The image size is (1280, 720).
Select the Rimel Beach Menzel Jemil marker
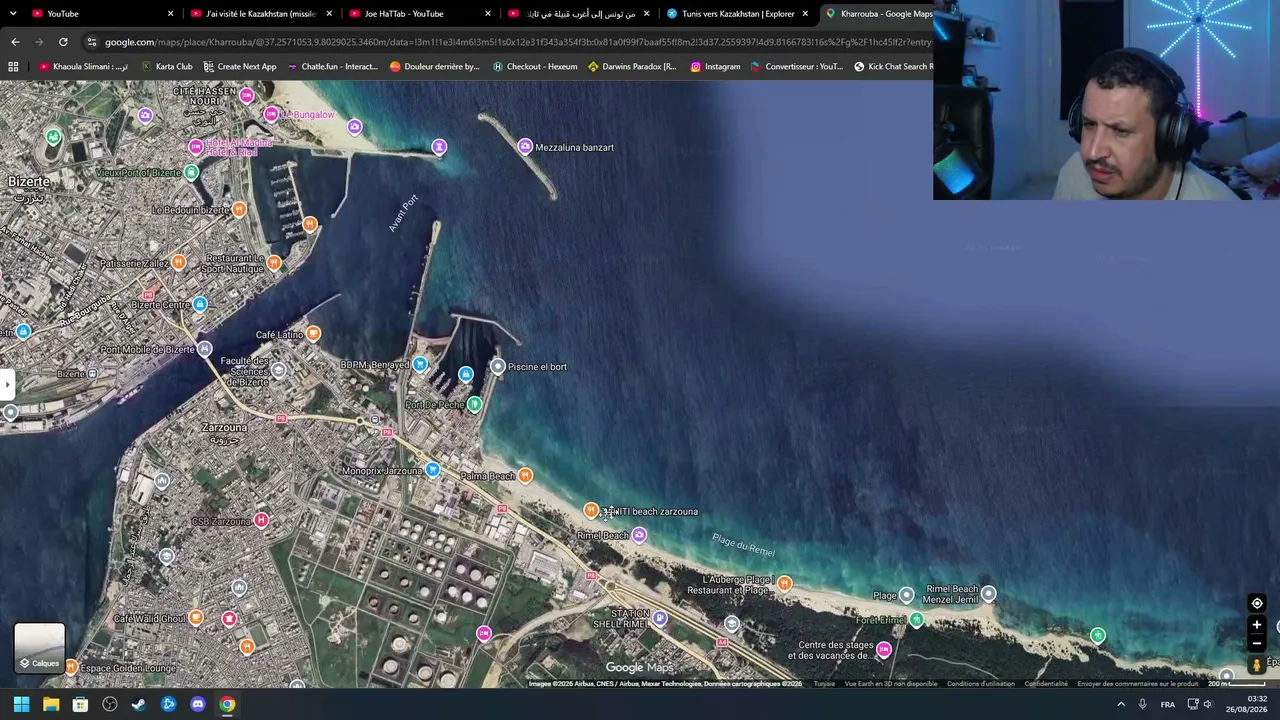click(x=988, y=594)
